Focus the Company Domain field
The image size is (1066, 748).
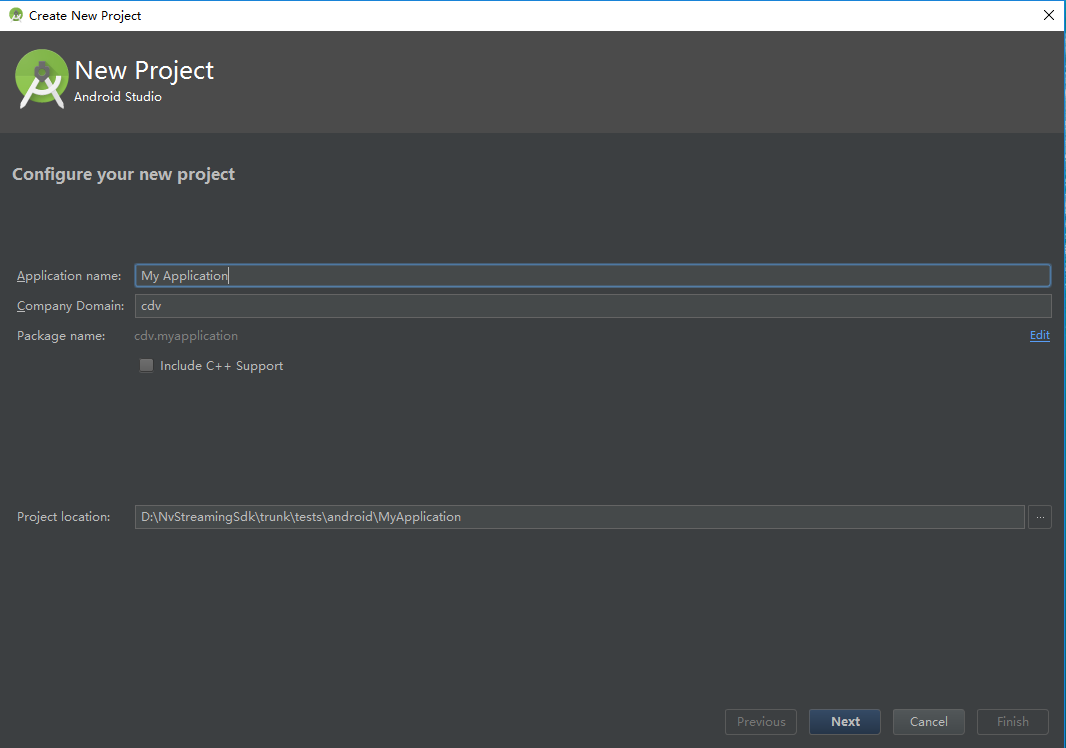click(593, 306)
